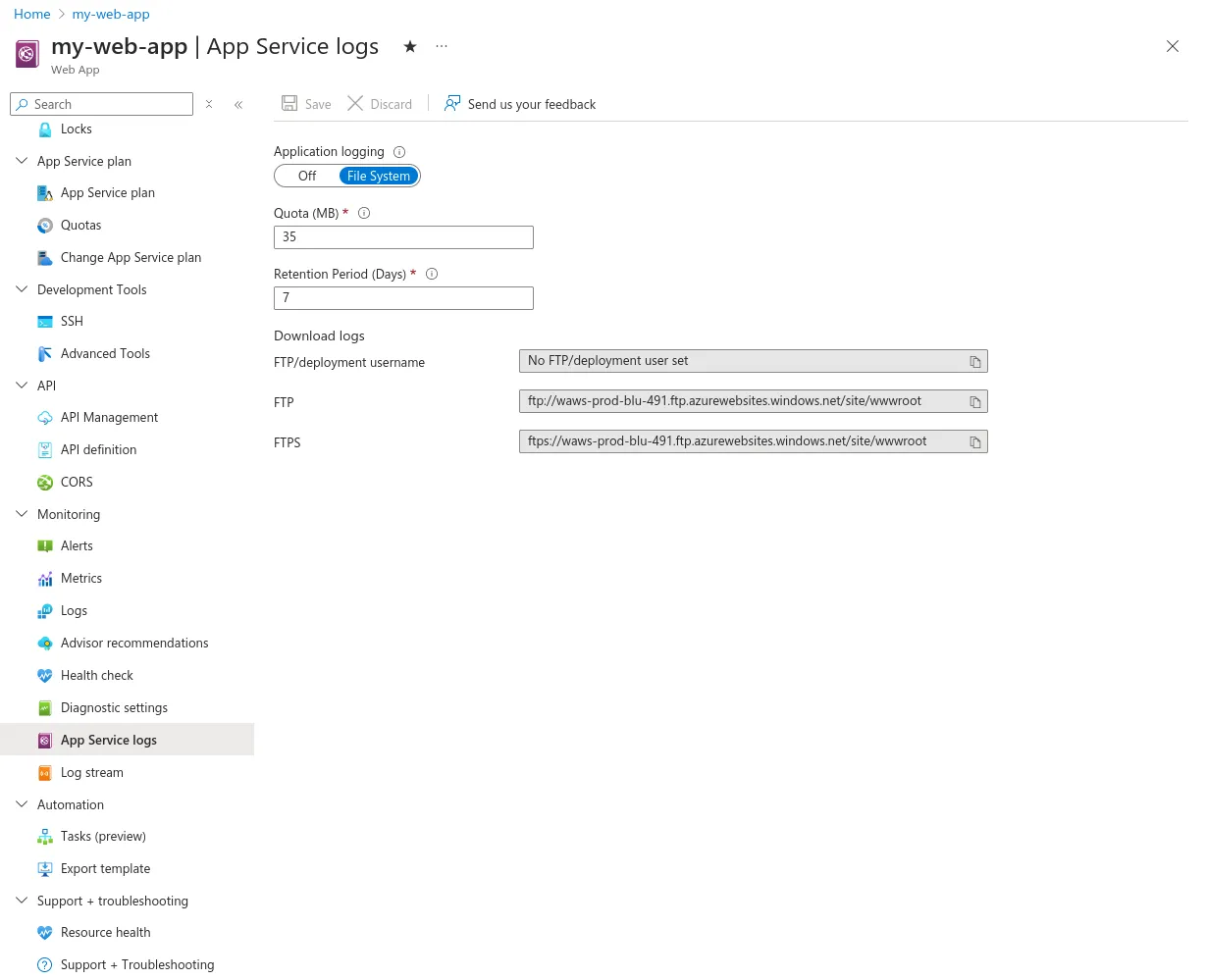Click the Save button
This screenshot has height=980, width=1206.
click(306, 104)
